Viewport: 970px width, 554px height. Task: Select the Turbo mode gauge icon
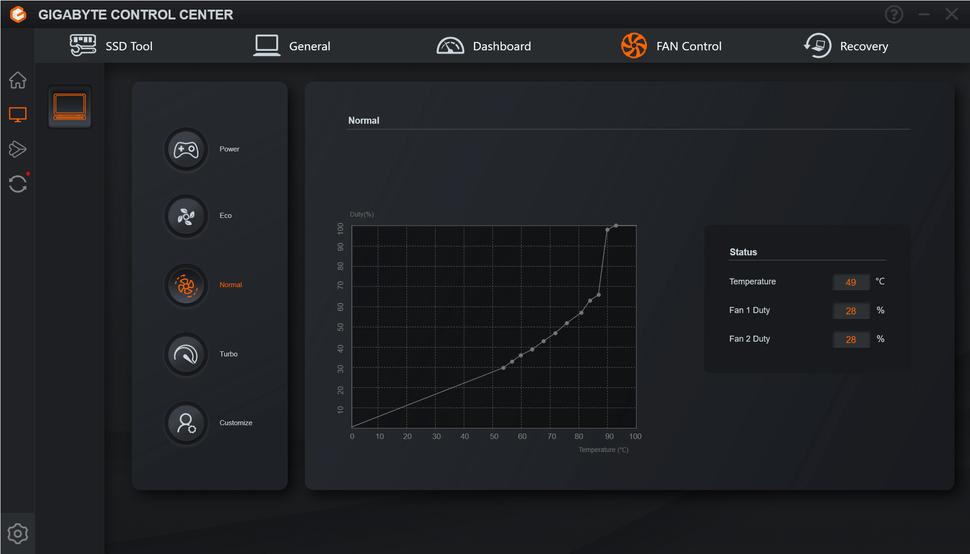[186, 354]
